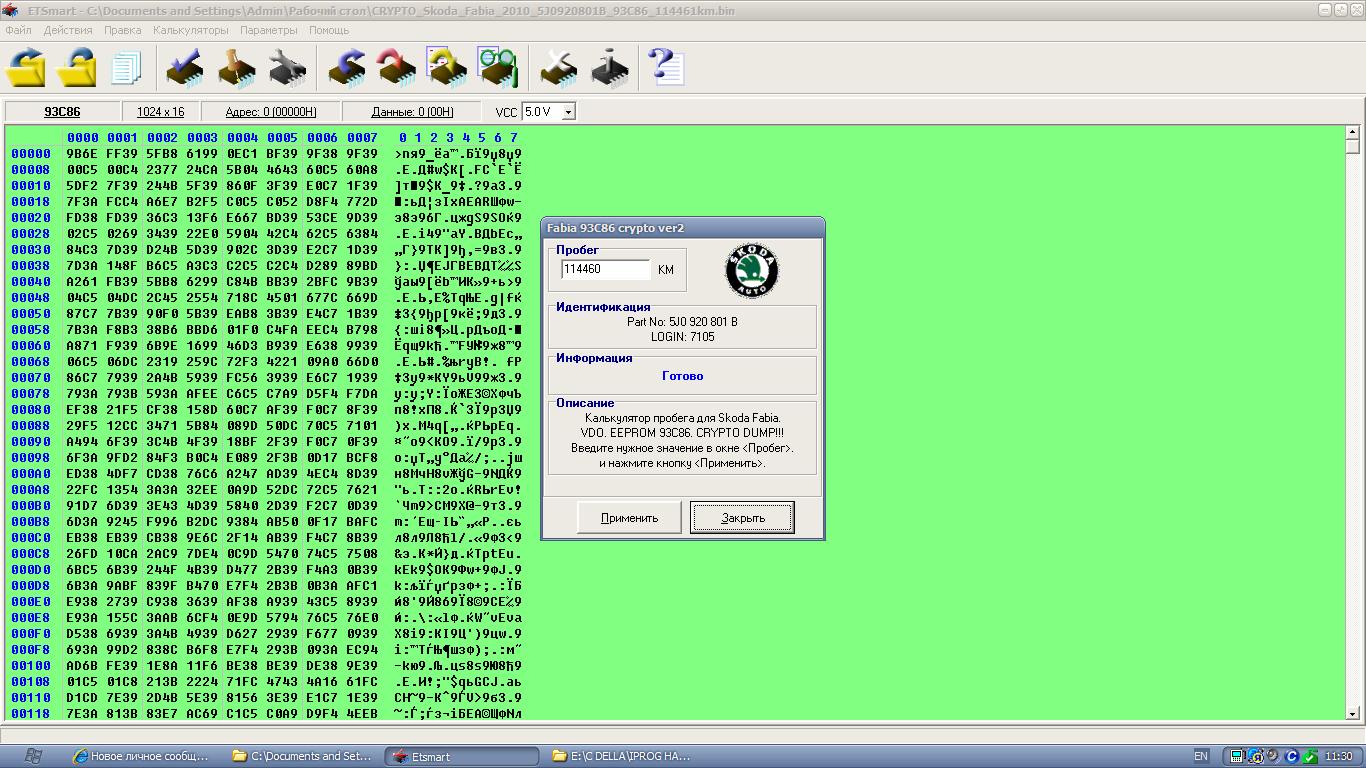This screenshot has height=768, width=1366.
Task: Click row address 000A0
Action: coord(31,474)
